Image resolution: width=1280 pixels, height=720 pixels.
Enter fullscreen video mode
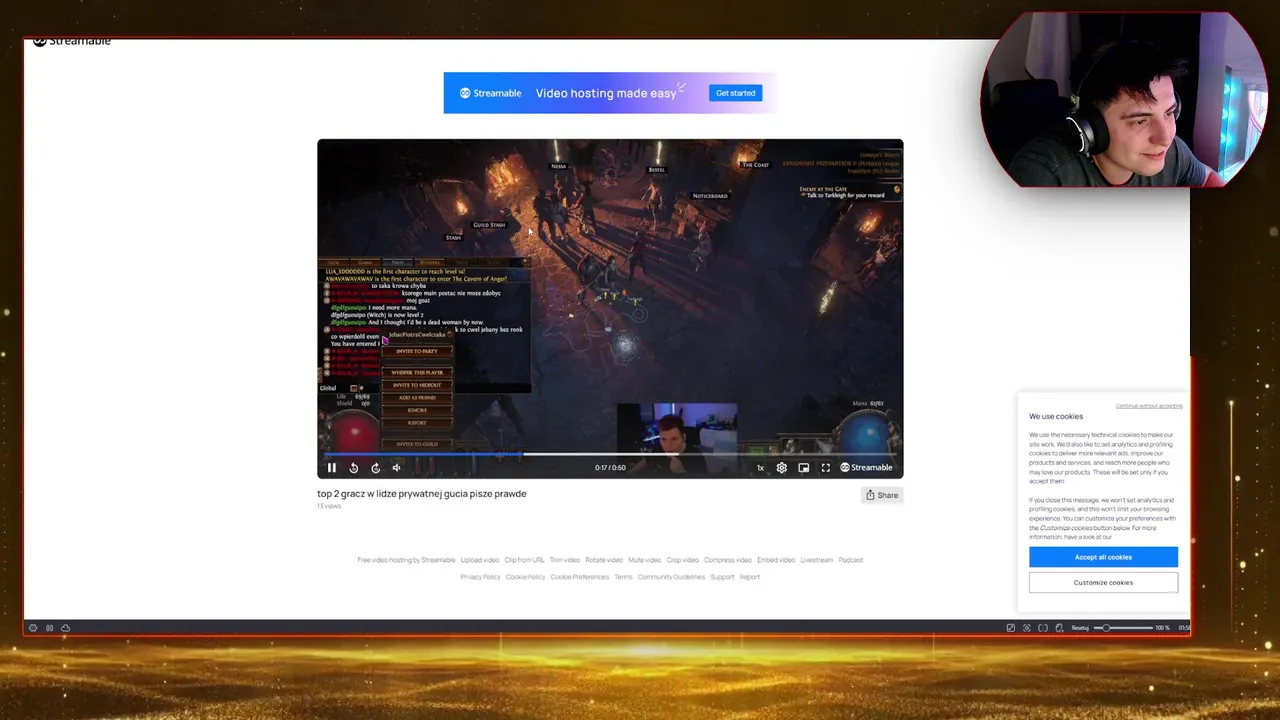click(x=825, y=467)
